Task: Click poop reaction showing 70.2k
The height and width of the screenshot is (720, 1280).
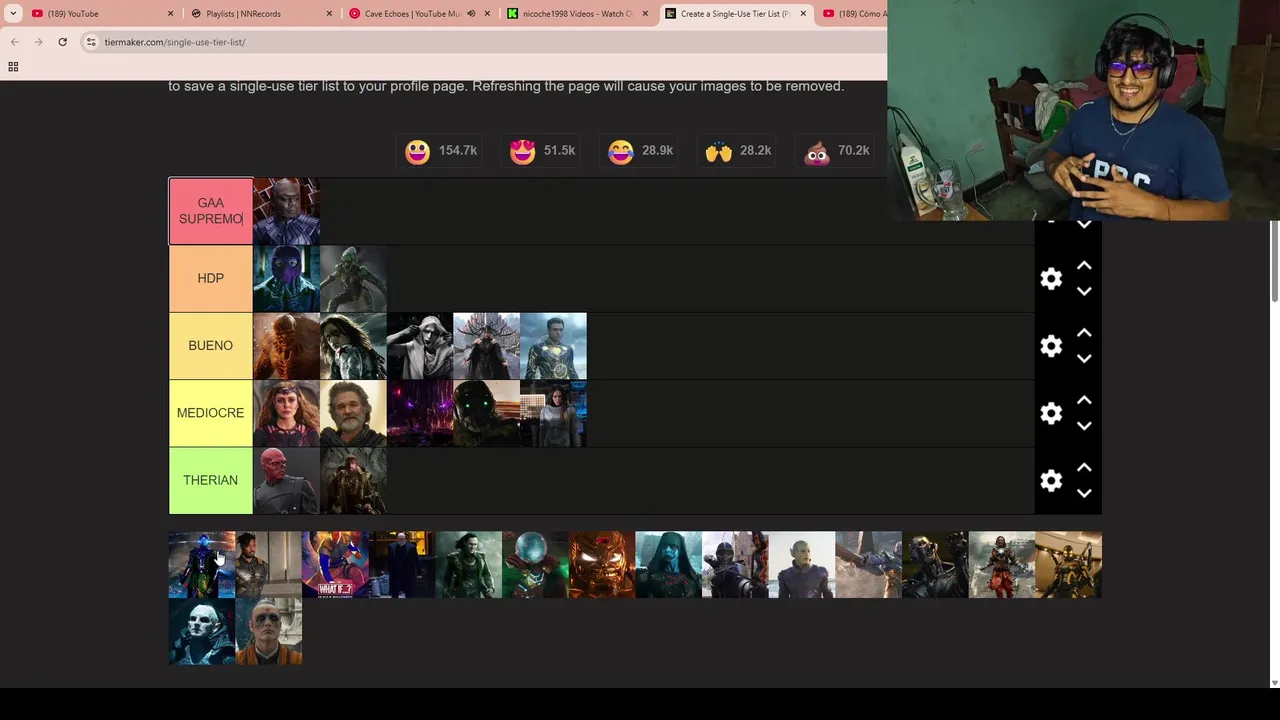Action: click(837, 151)
